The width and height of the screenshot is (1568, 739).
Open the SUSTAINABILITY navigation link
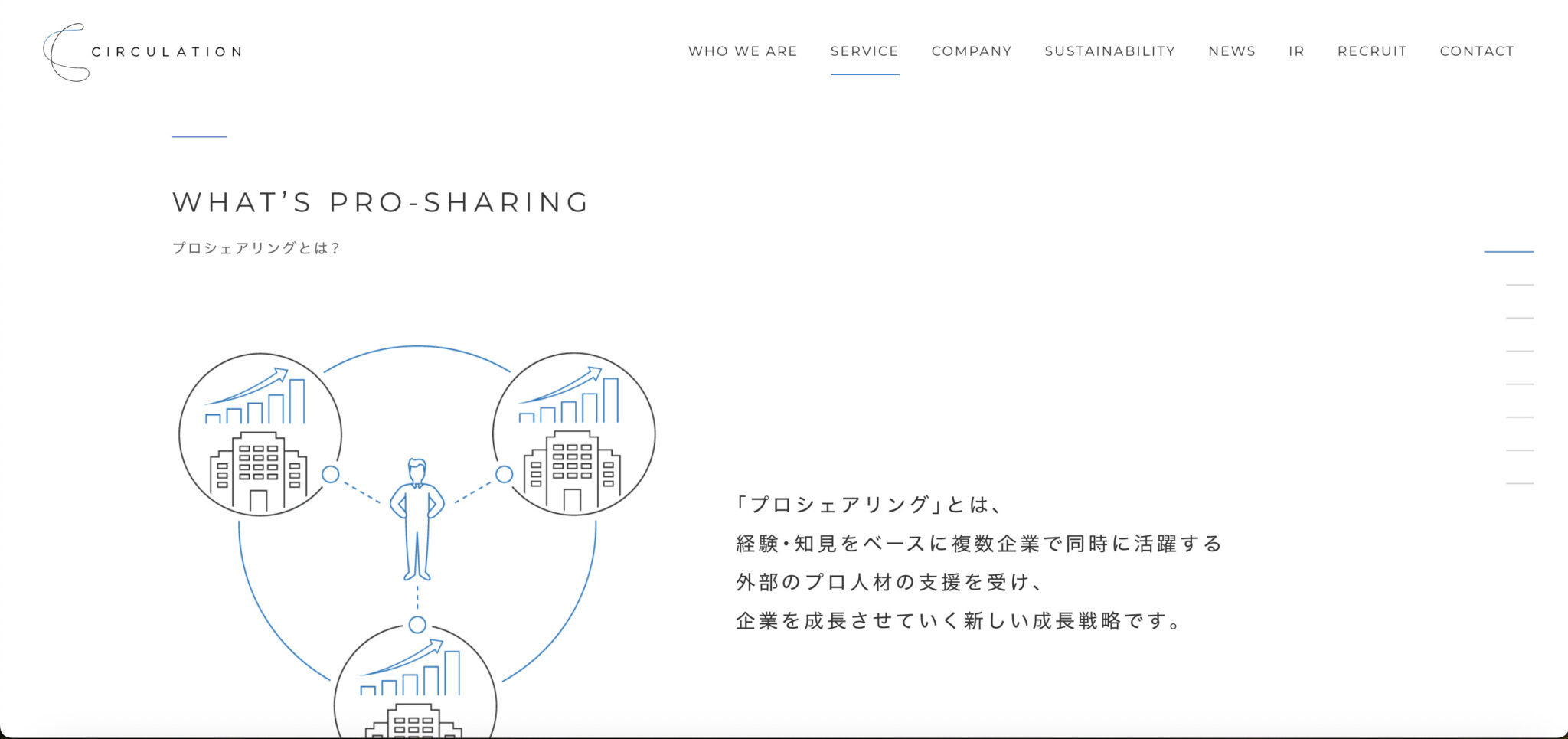1109,51
